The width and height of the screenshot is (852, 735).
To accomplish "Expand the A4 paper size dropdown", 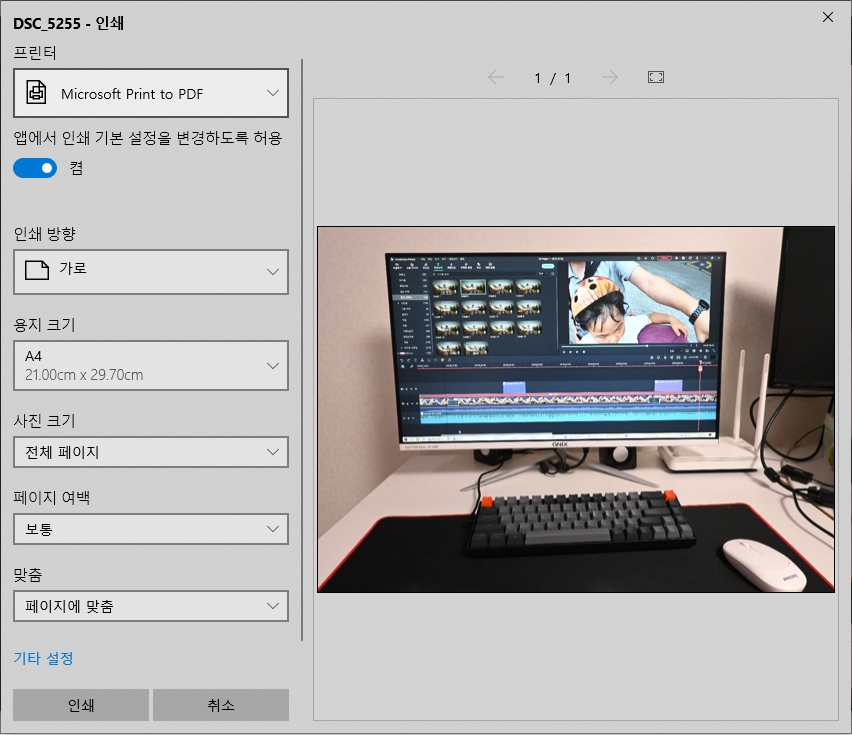I will point(150,365).
